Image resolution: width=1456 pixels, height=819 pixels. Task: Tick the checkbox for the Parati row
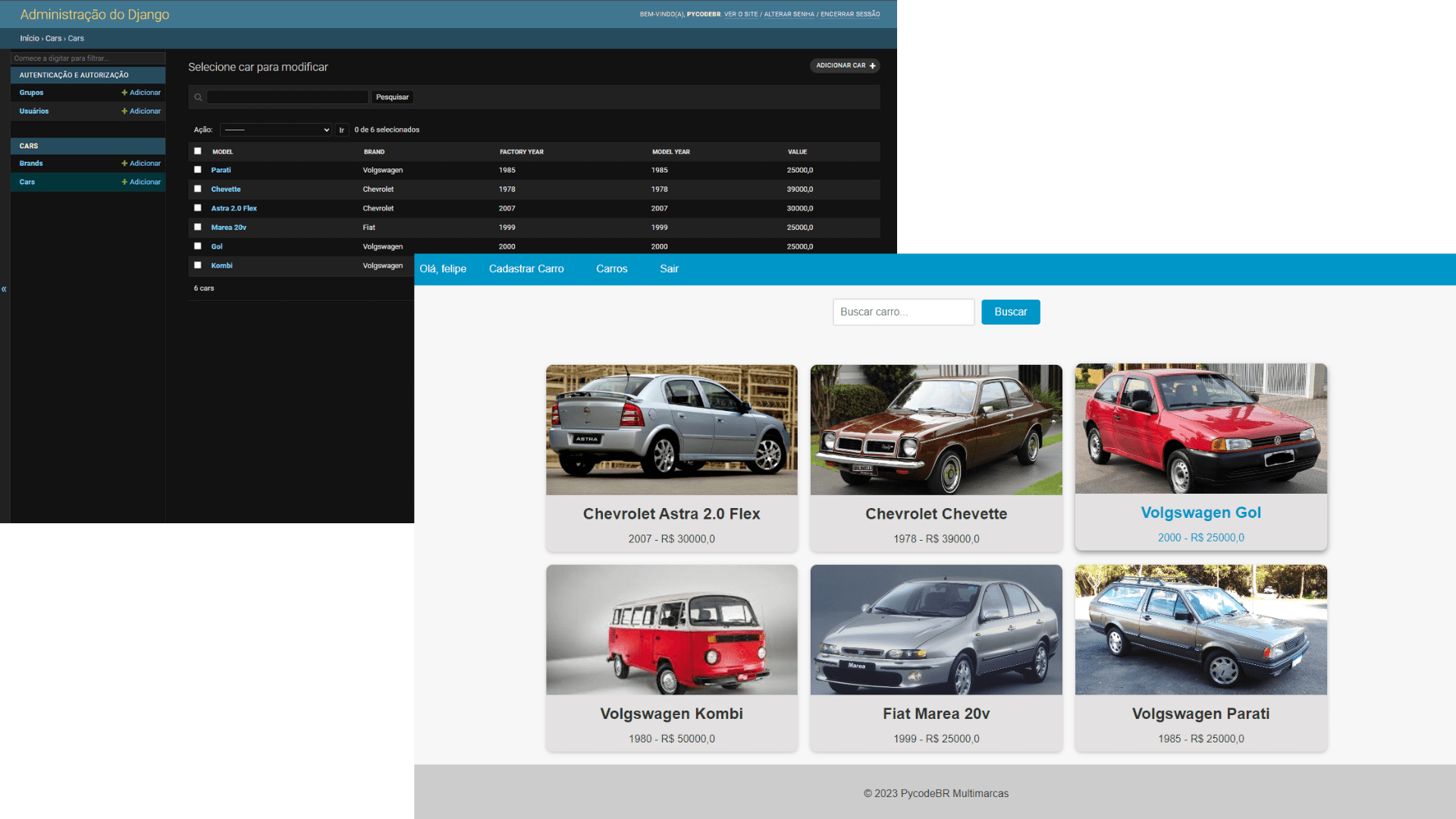coord(198,170)
